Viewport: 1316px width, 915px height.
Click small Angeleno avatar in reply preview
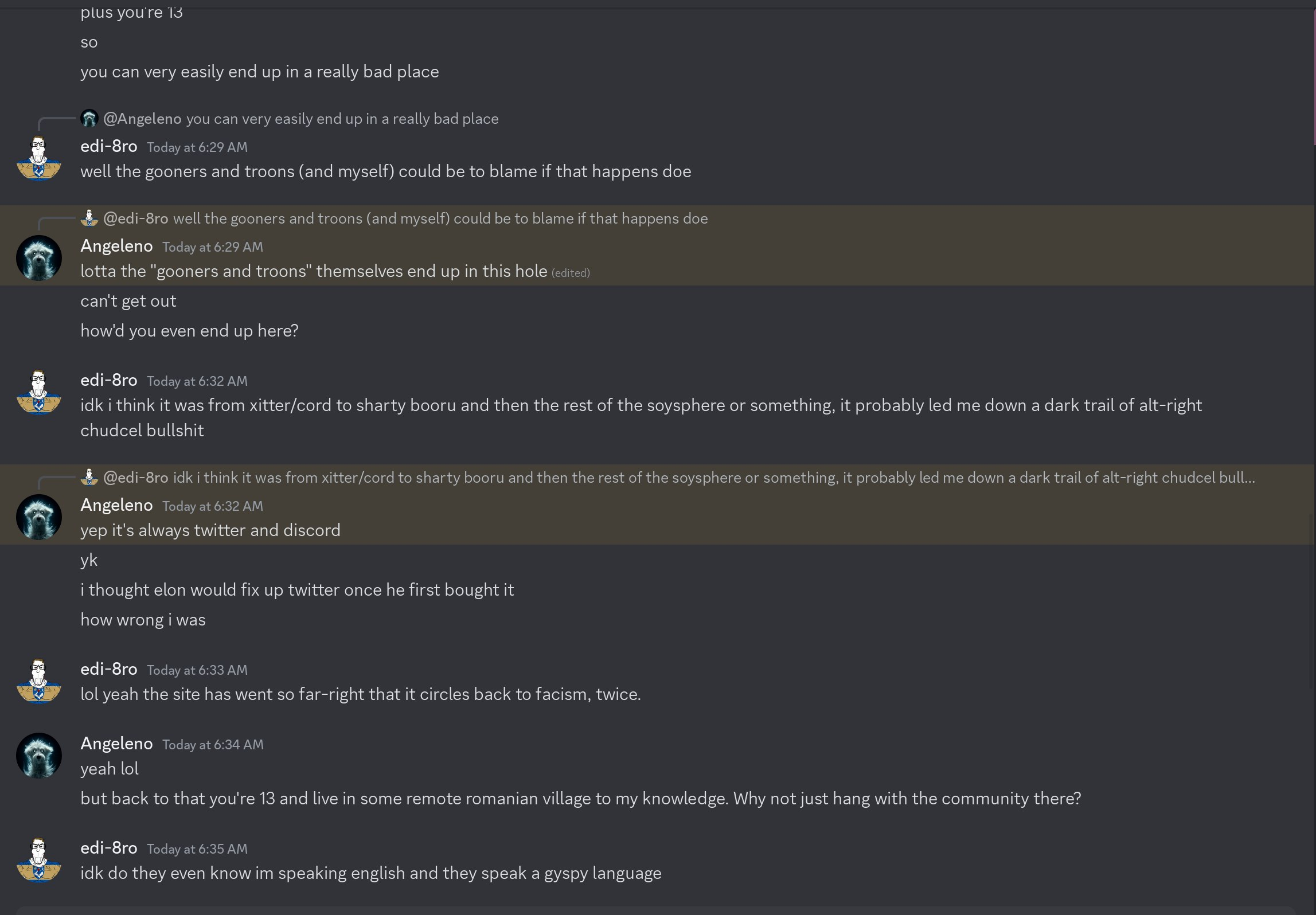pyautogui.click(x=89, y=119)
